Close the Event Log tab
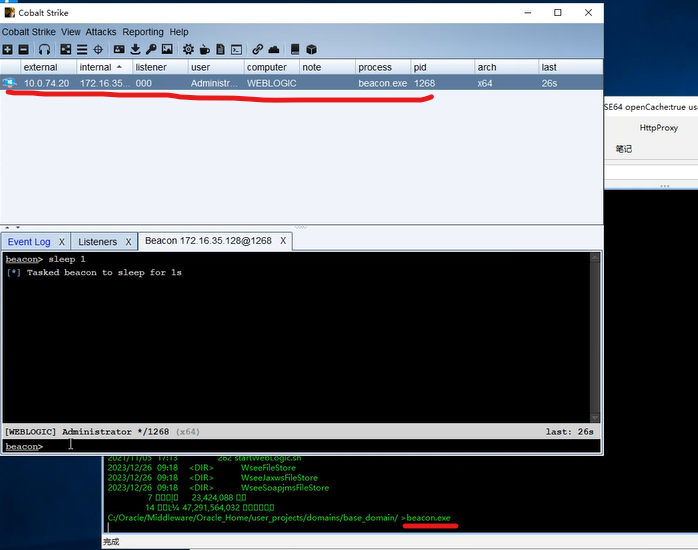 point(62,242)
